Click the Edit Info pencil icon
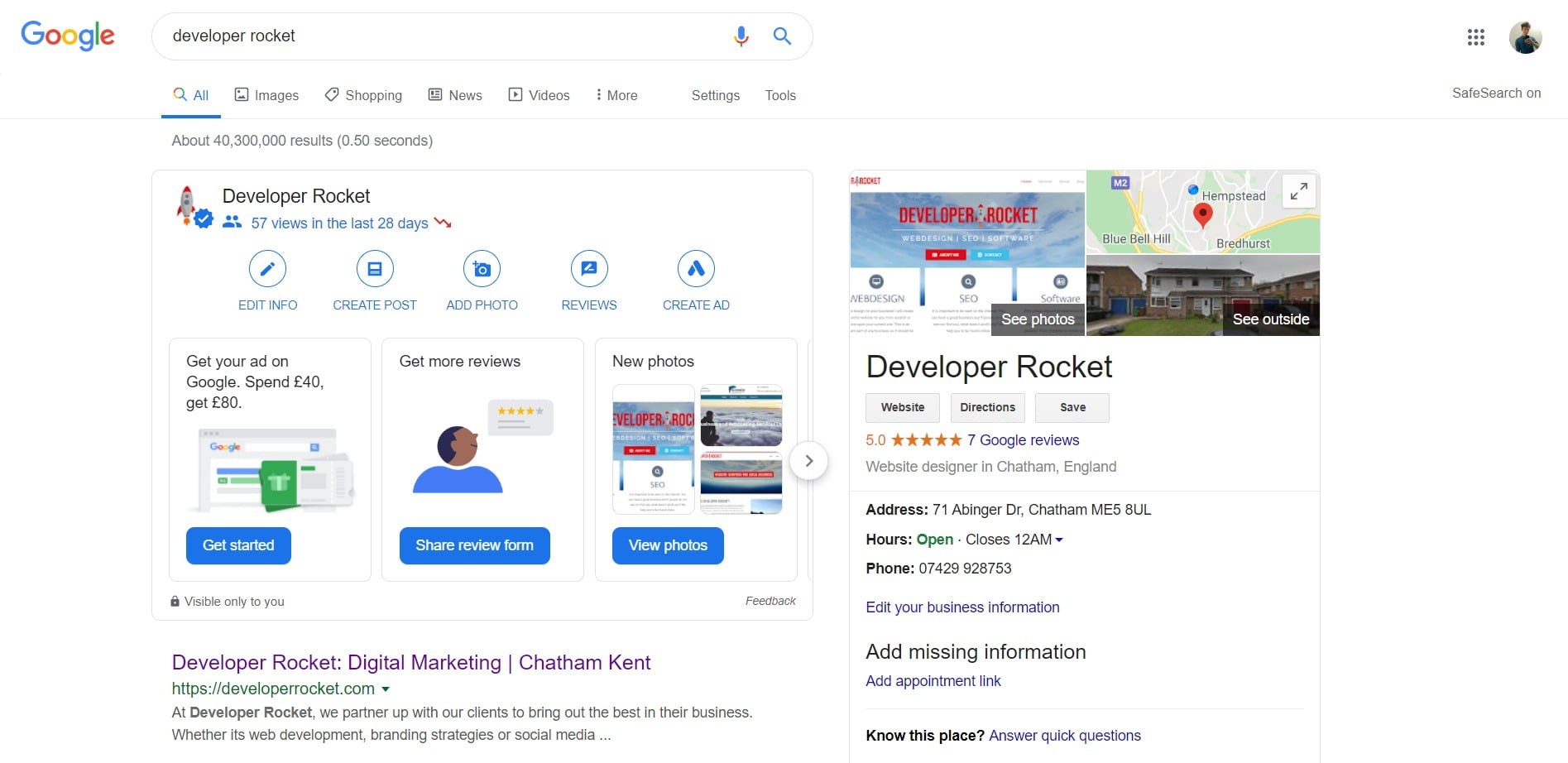This screenshot has width=1568, height=763. point(267,269)
